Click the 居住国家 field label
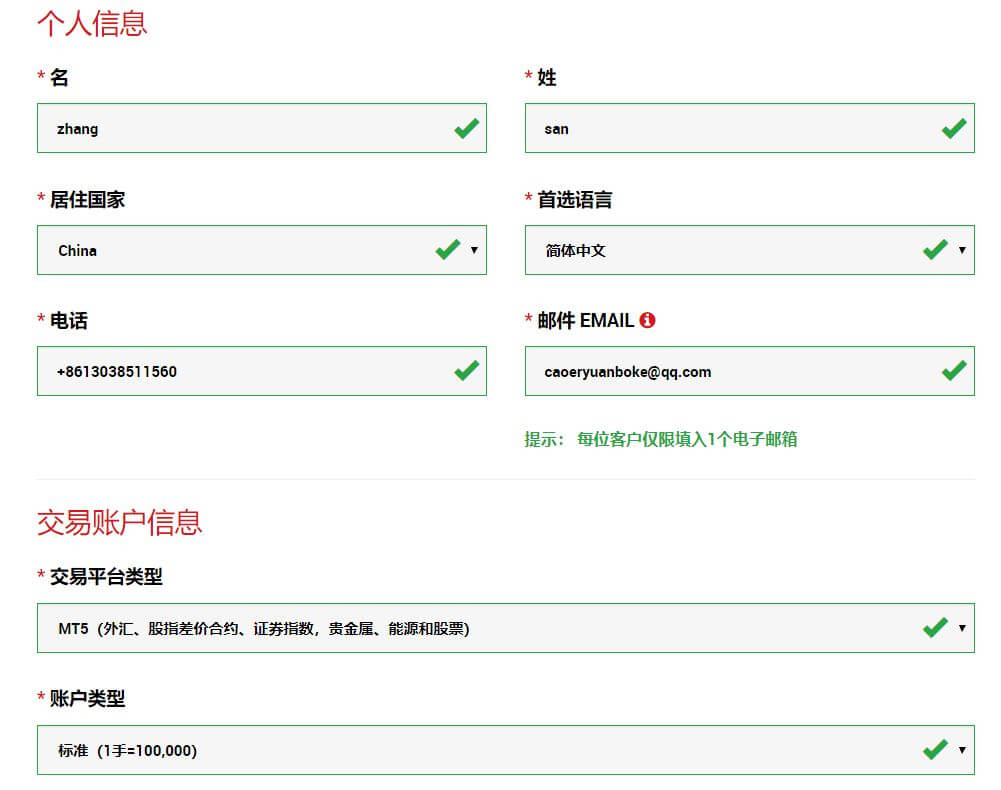1001x790 pixels. [x=87, y=199]
